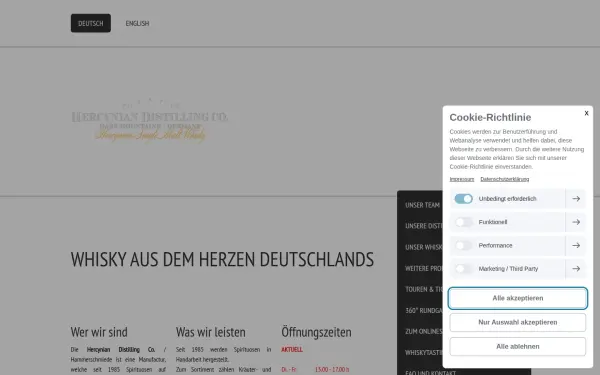The width and height of the screenshot is (600, 375).
Task: Switch language to ENGLISH
Action: [137, 23]
